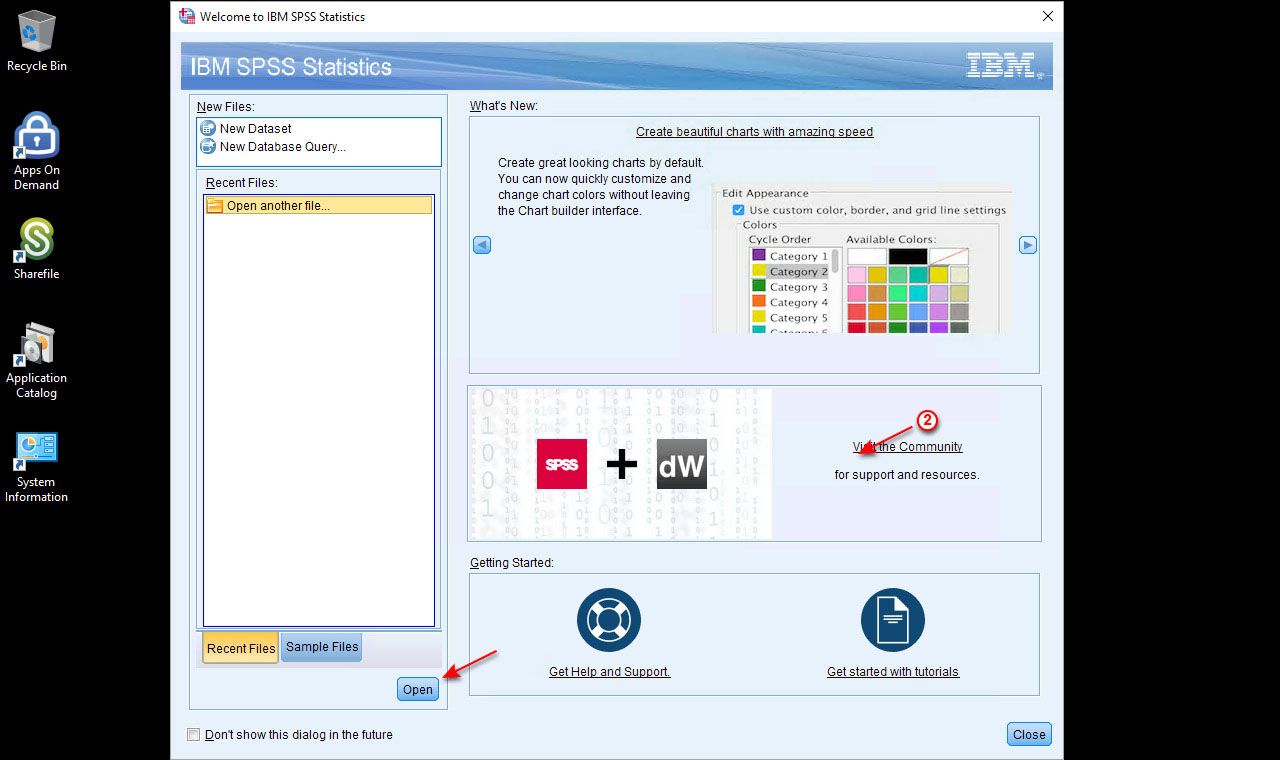Select the Recent Files tab
The height and width of the screenshot is (760, 1280).
240,648
